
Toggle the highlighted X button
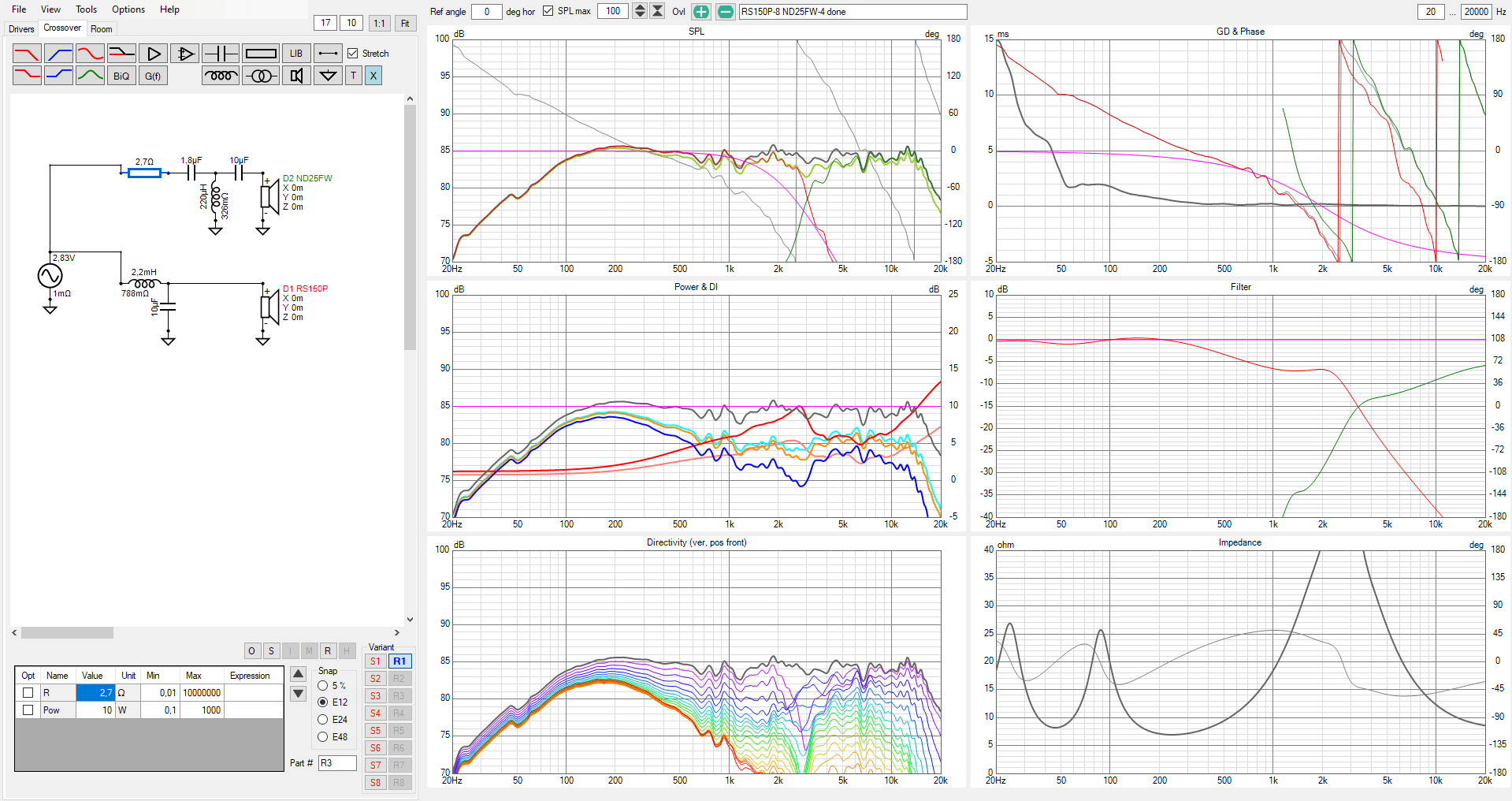click(373, 76)
